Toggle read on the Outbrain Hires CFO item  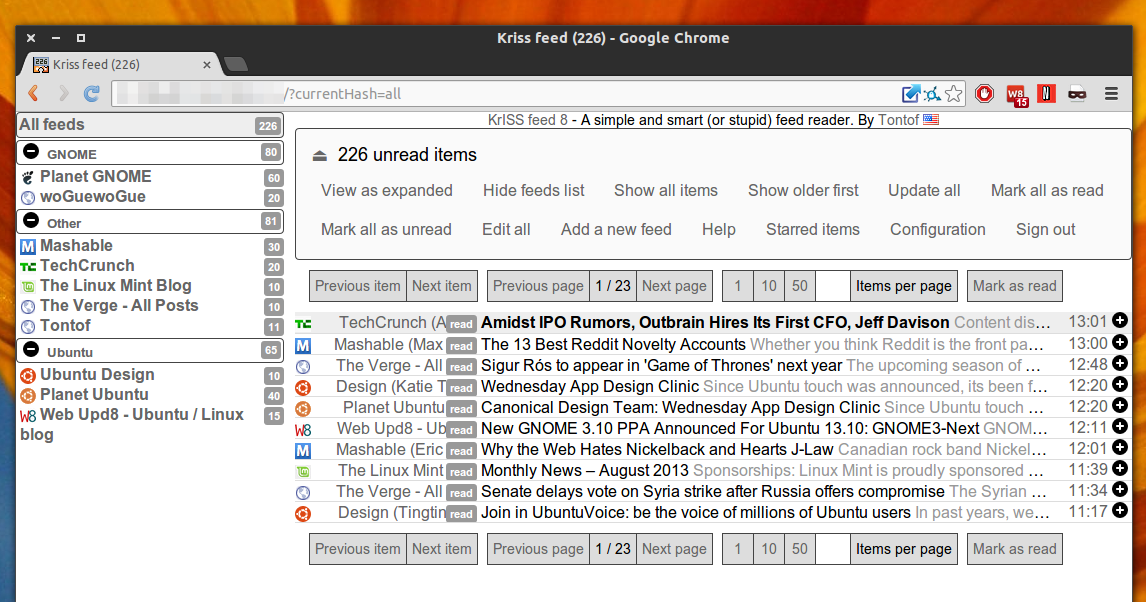(461, 324)
